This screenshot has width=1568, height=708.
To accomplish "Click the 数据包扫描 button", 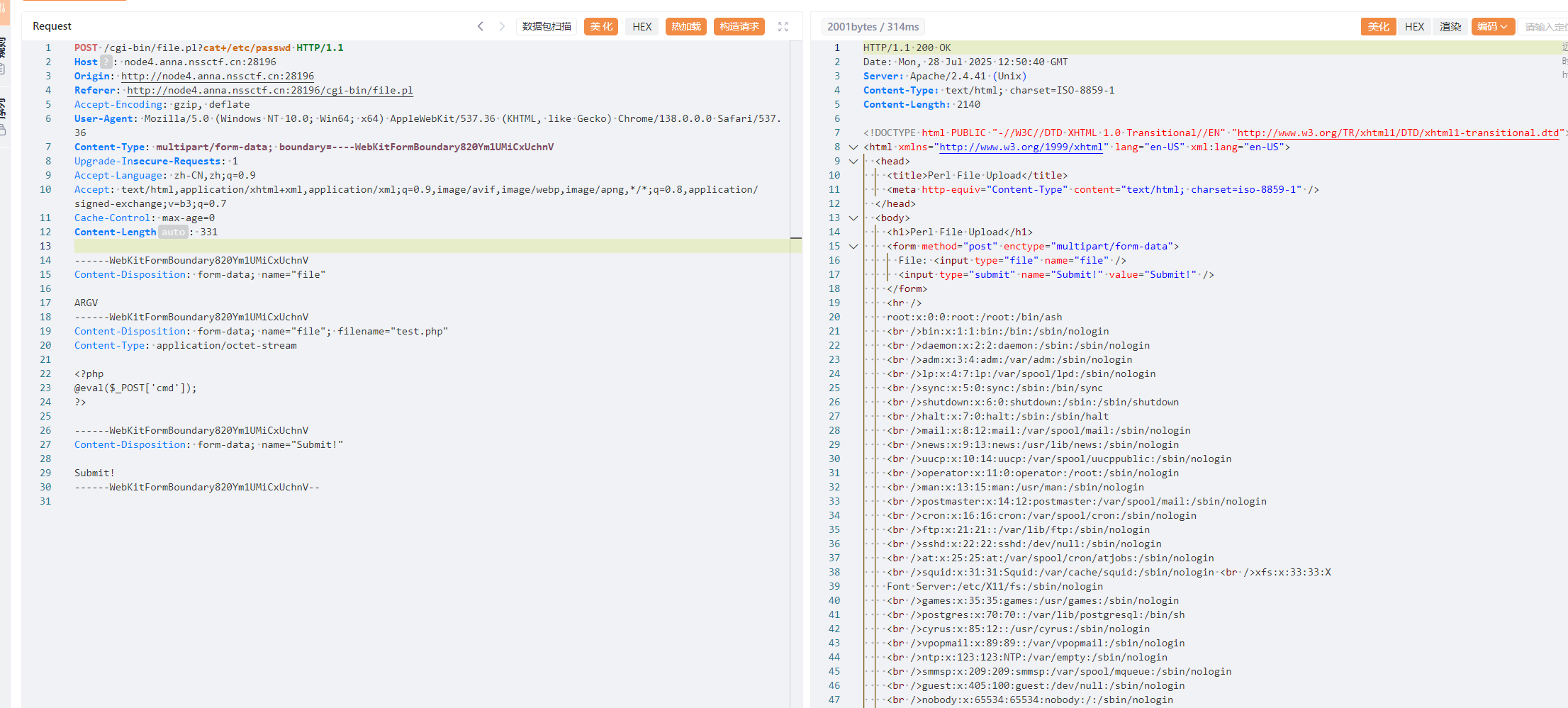I will coord(547,26).
